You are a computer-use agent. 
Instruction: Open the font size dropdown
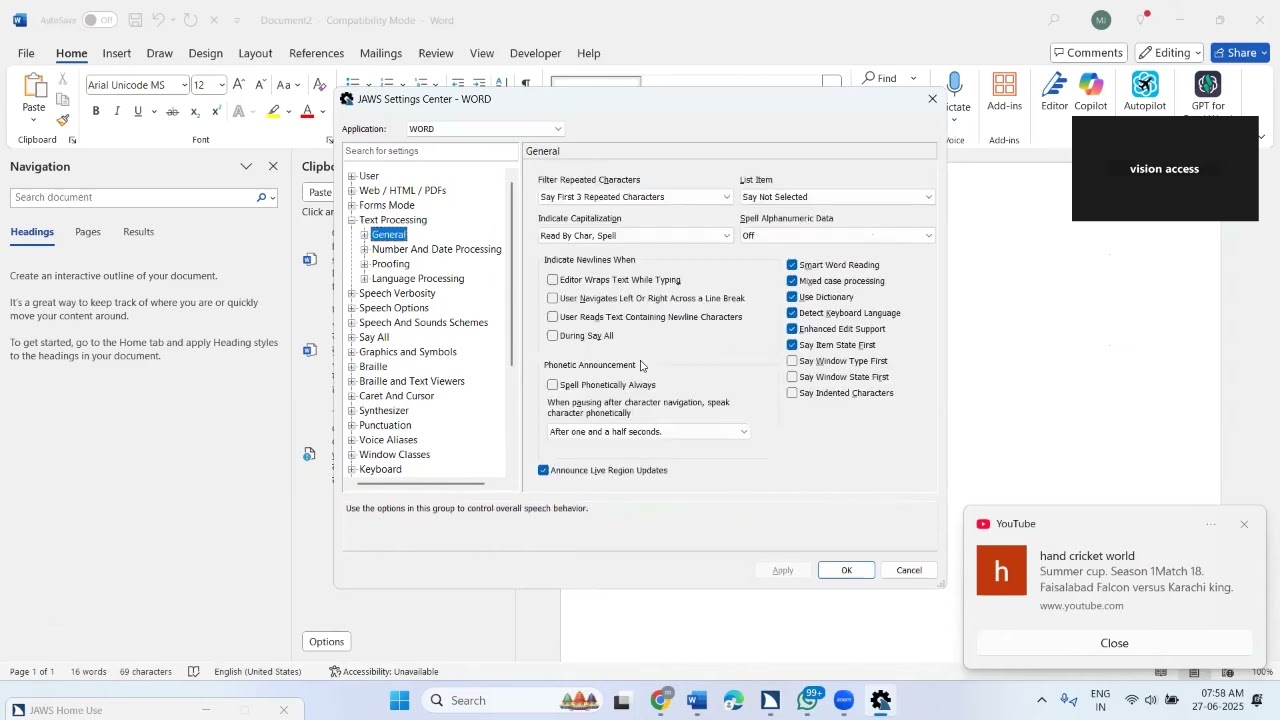(222, 85)
